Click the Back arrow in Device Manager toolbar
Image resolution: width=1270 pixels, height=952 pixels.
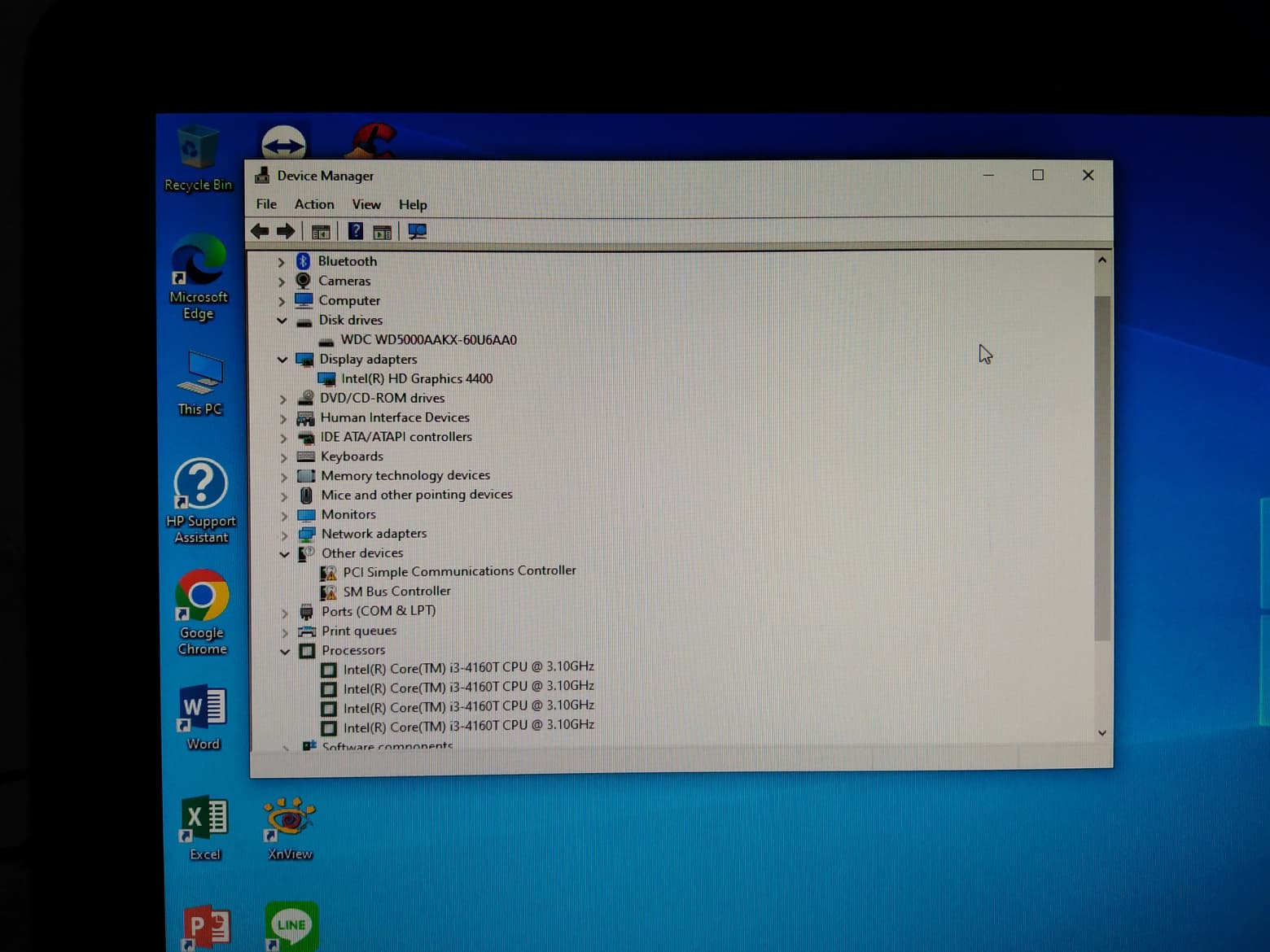click(x=260, y=231)
